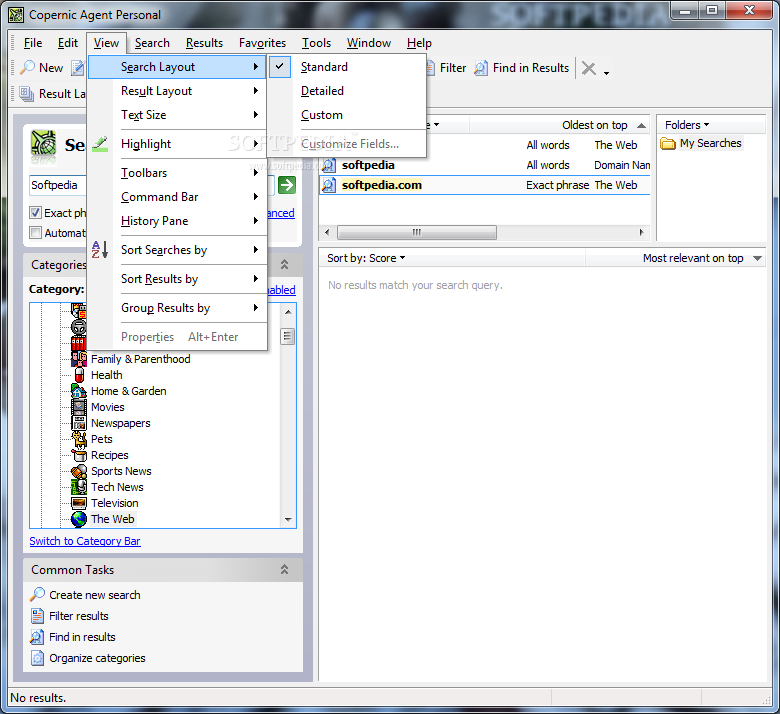The image size is (780, 714).
Task: Click the Result Layout toolbar icon
Action: click(26, 94)
